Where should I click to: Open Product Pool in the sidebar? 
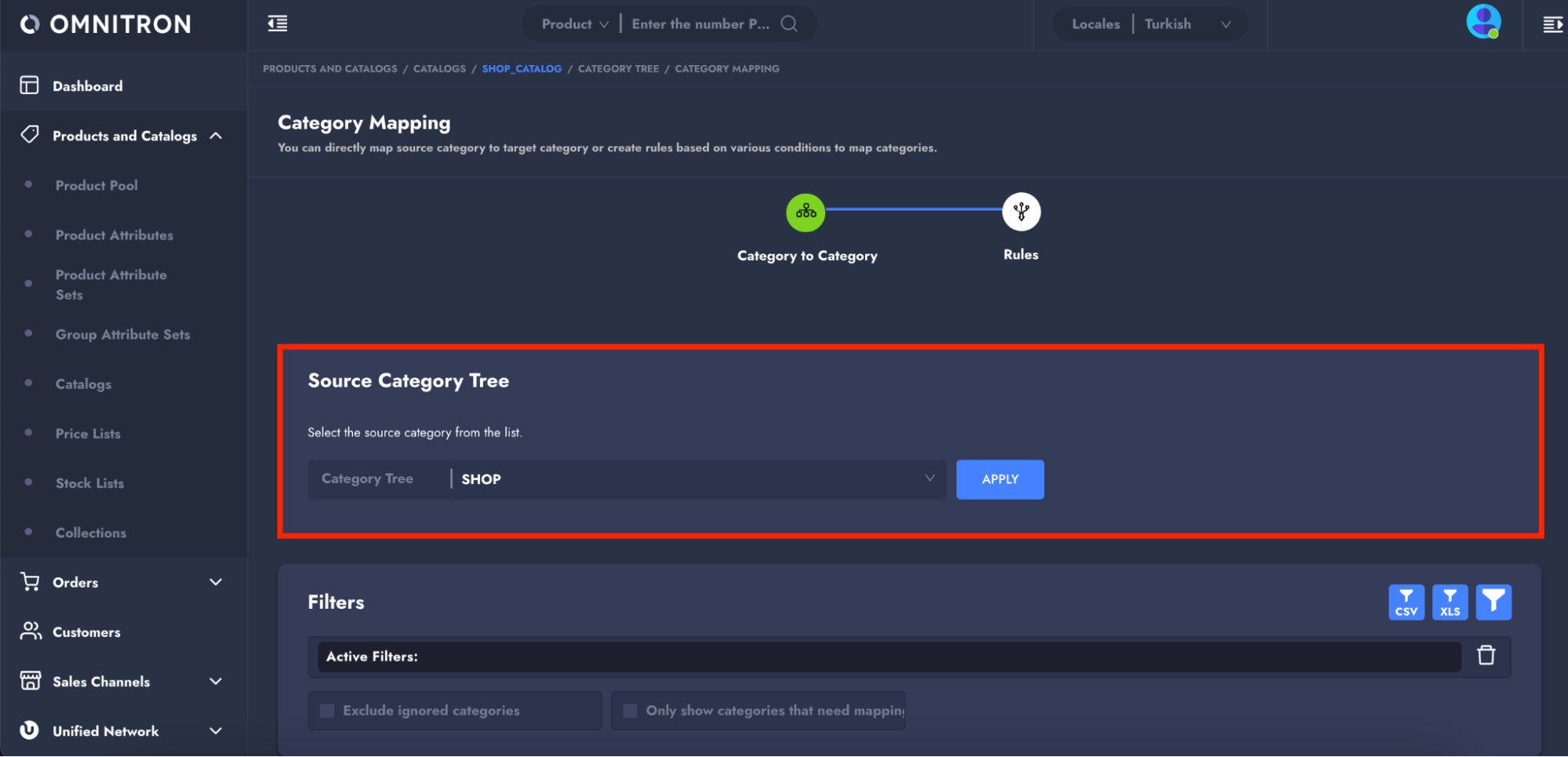tap(96, 186)
